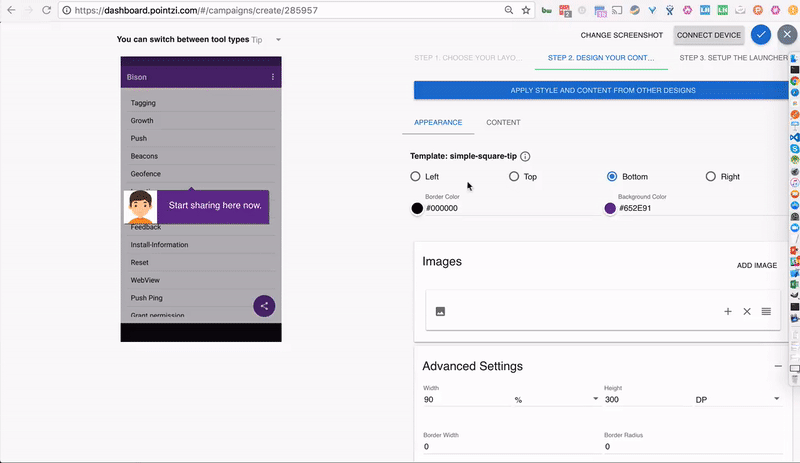Click the zoom magnifier icon in the address bar
Viewport: 800px width, 463px height.
[509, 10]
